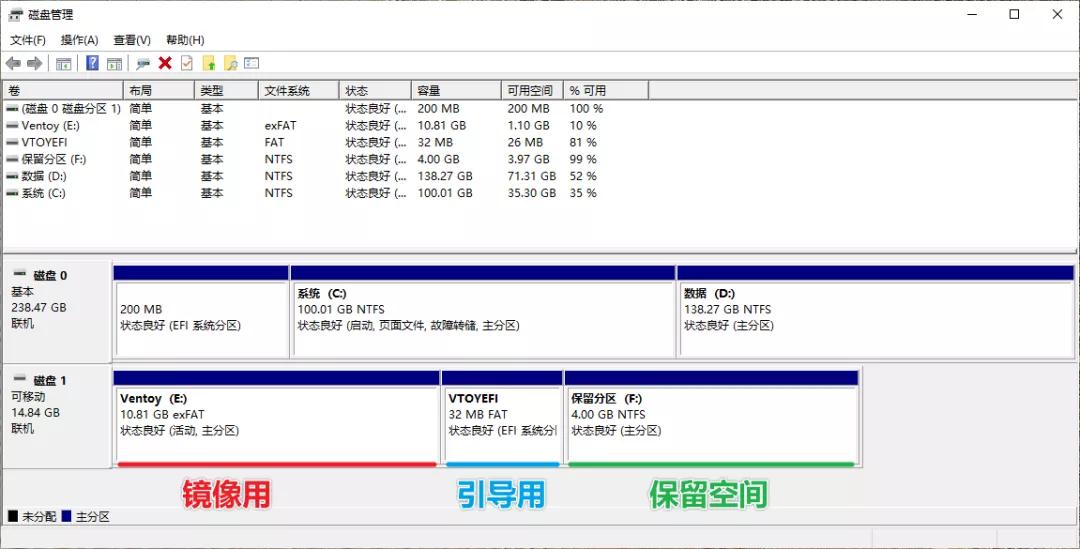Select the 系统 (C:) partition block
Screen dimensions: 1080x549
(x=483, y=312)
